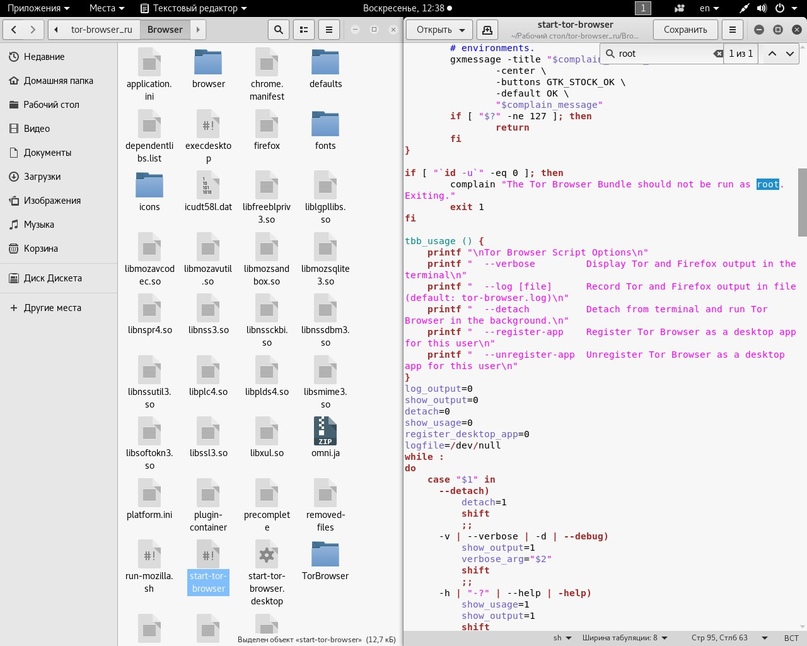Select the firefox file

[x=267, y=130]
